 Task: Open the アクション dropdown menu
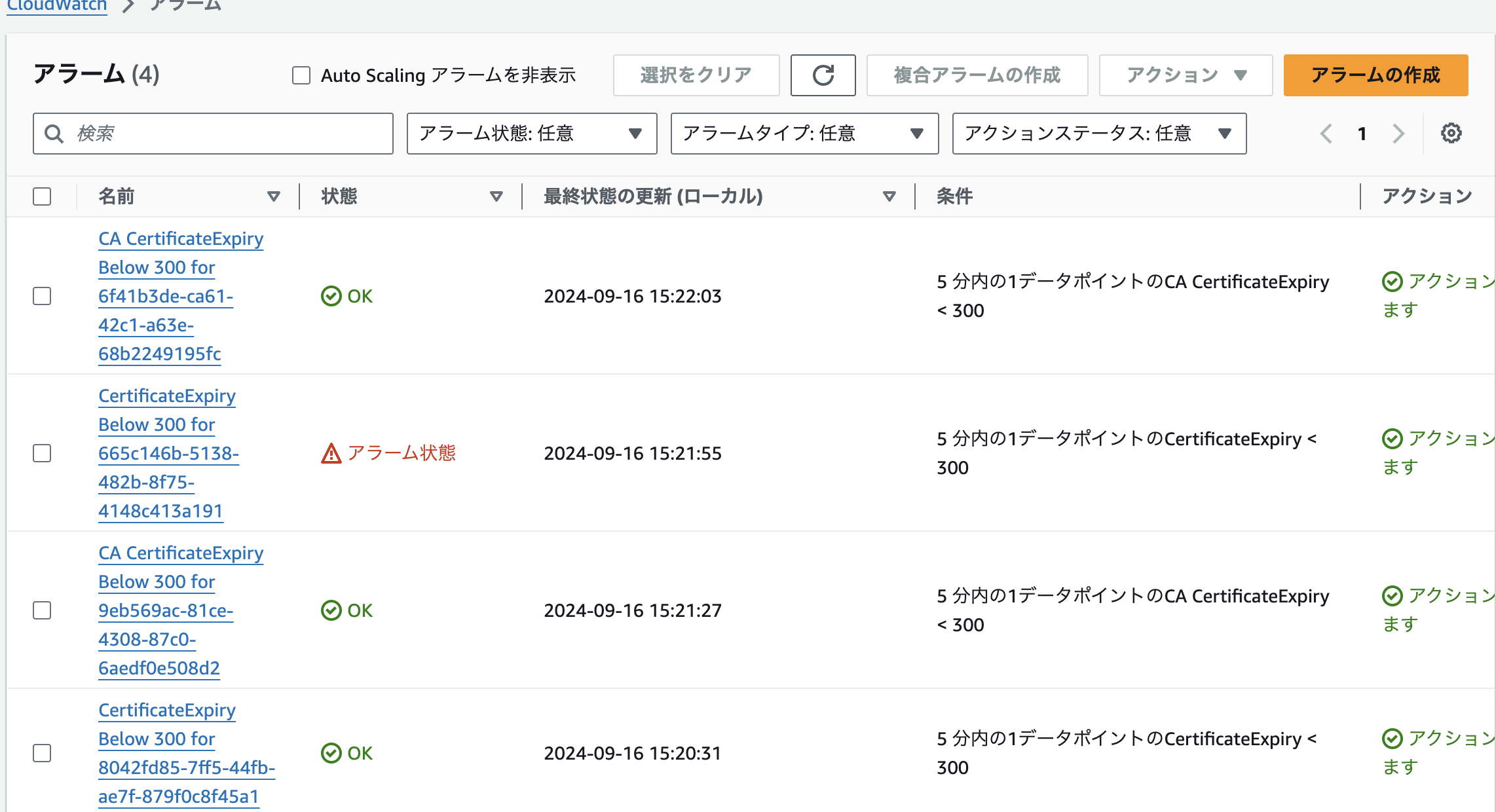(x=1185, y=75)
